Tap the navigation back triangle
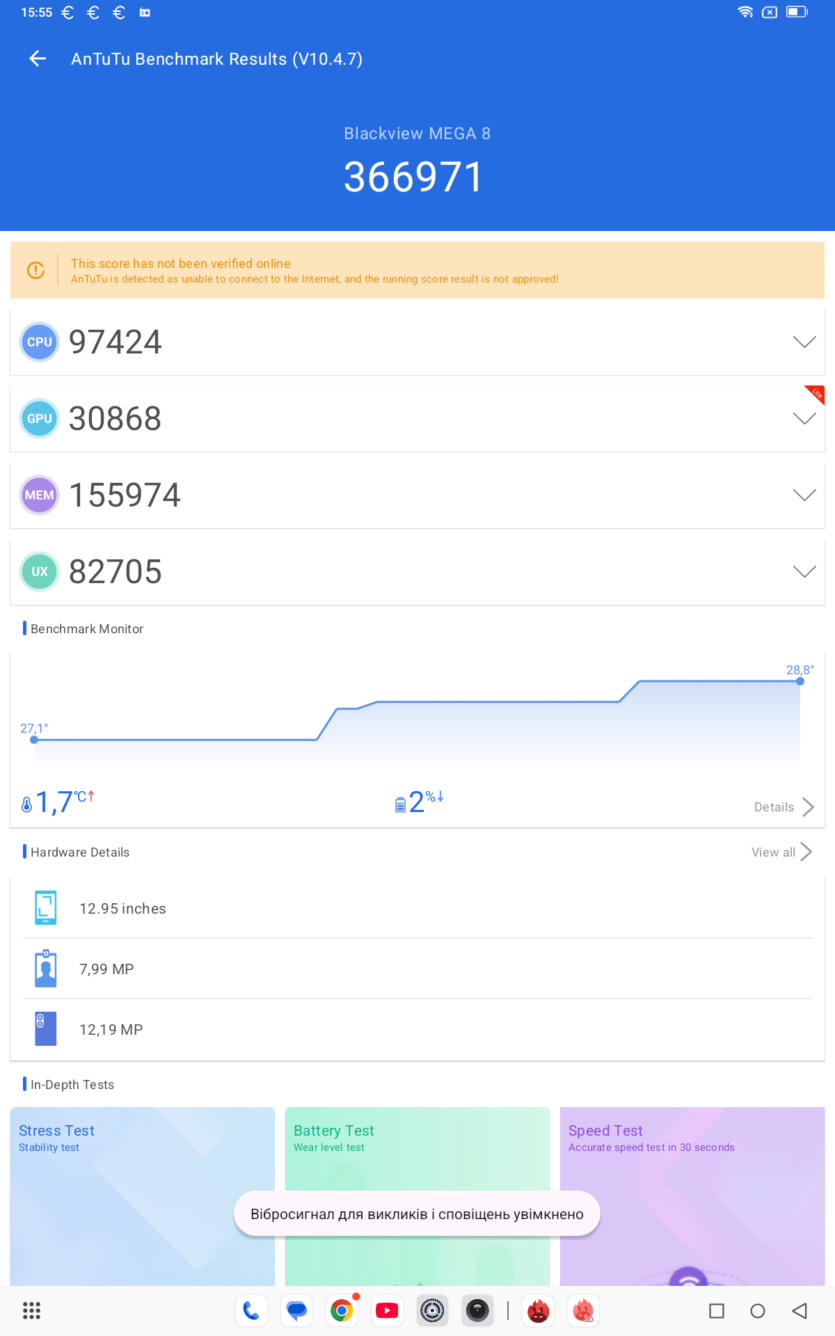Screen dimensions: 835x1336 [799, 1310]
